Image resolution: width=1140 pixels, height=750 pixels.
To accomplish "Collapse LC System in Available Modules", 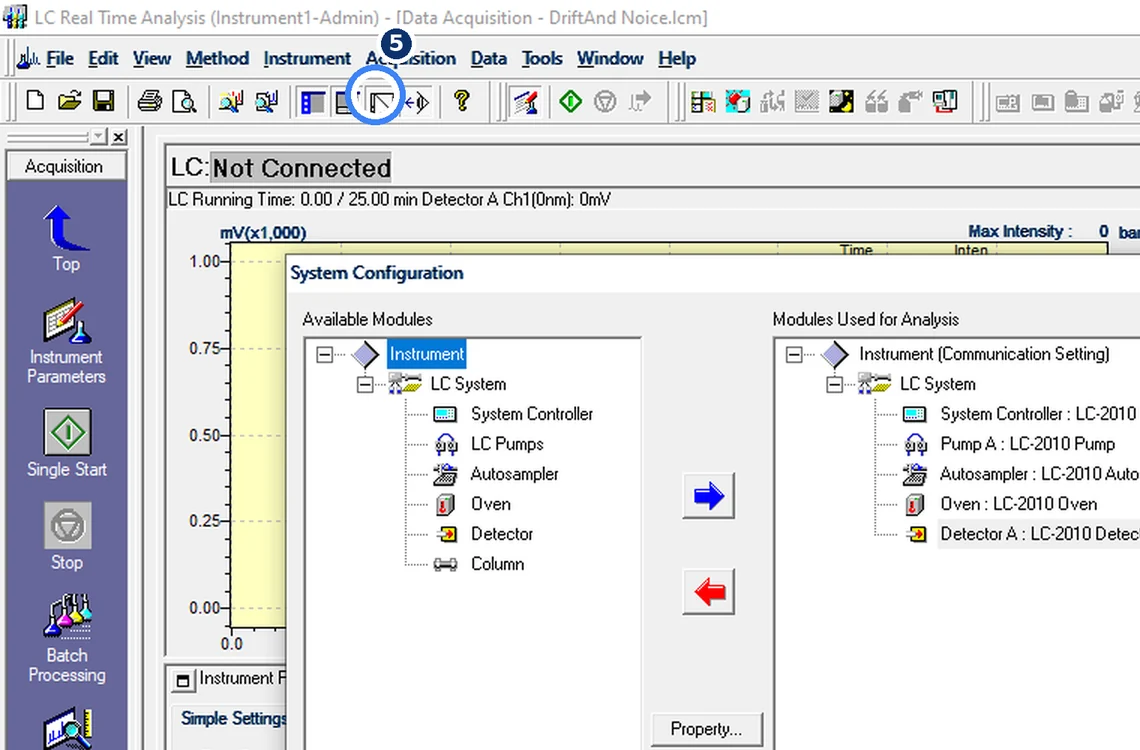I will click(x=365, y=384).
